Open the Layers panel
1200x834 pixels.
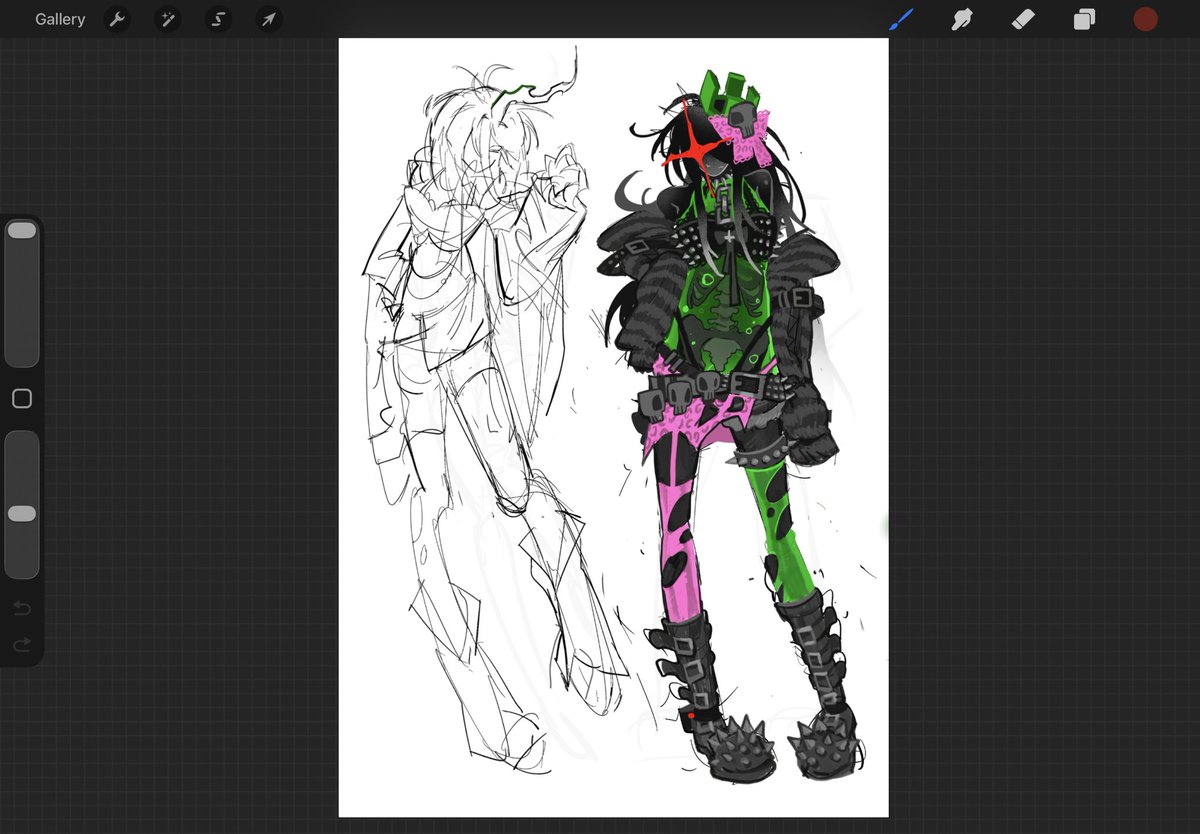[1084, 19]
